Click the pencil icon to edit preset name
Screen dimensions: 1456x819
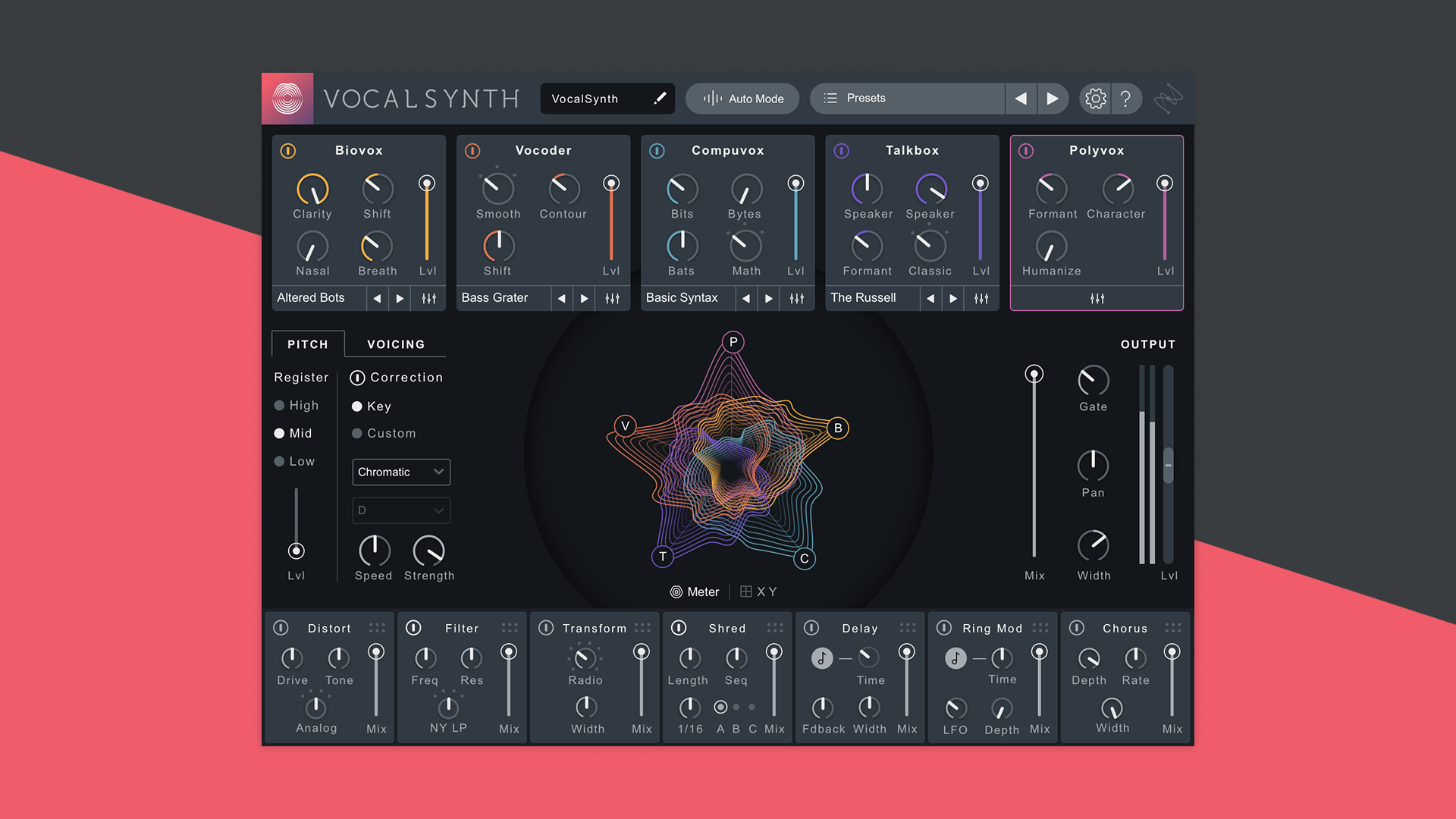660,98
